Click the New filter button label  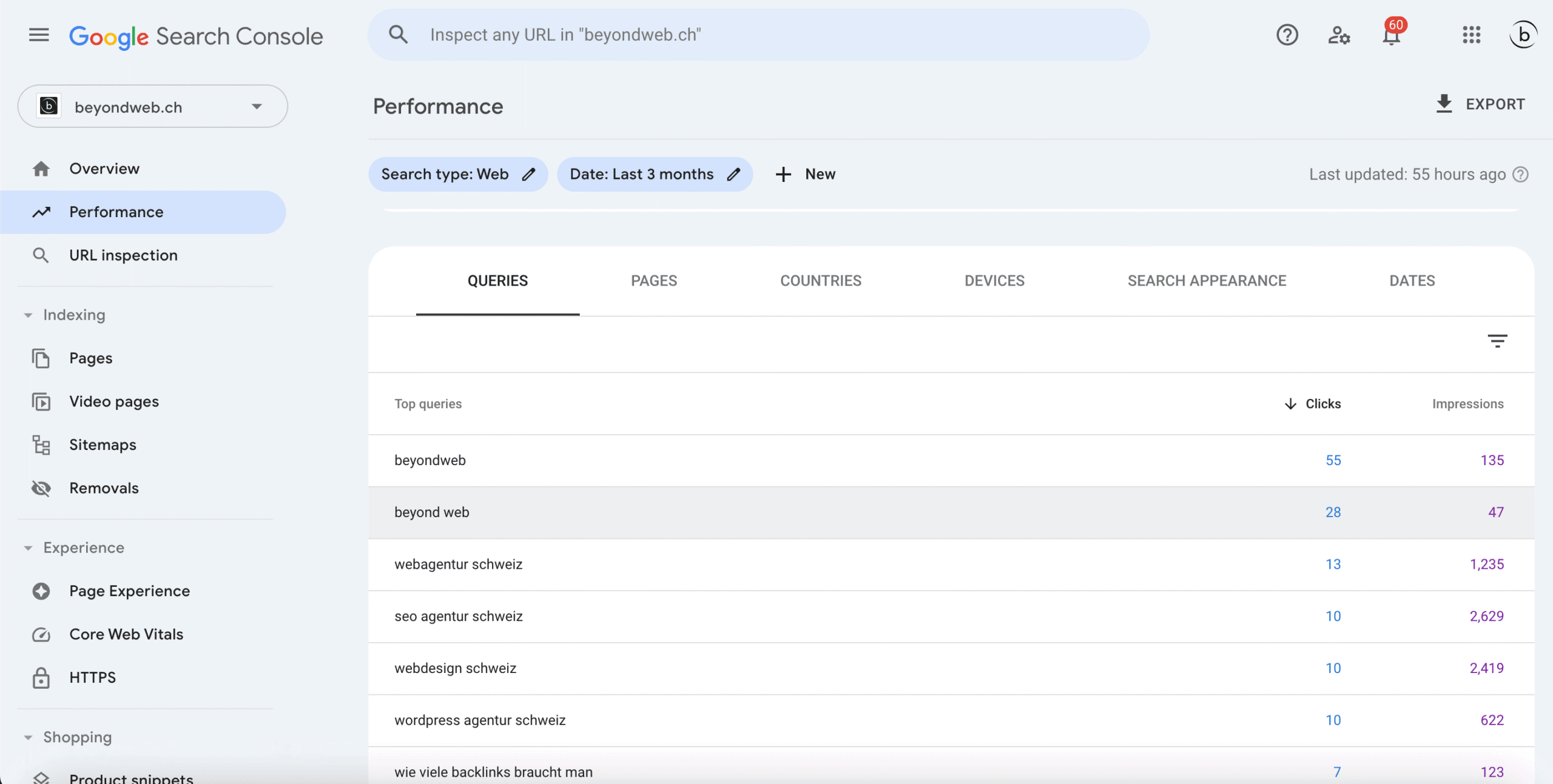pos(820,175)
